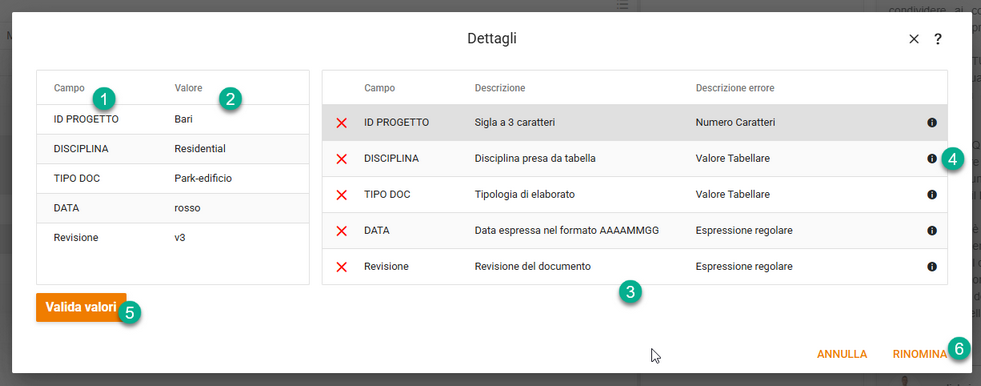981x386 pixels.
Task: Click 'Espressione regolare' in Revisione row
Action: pos(745,267)
